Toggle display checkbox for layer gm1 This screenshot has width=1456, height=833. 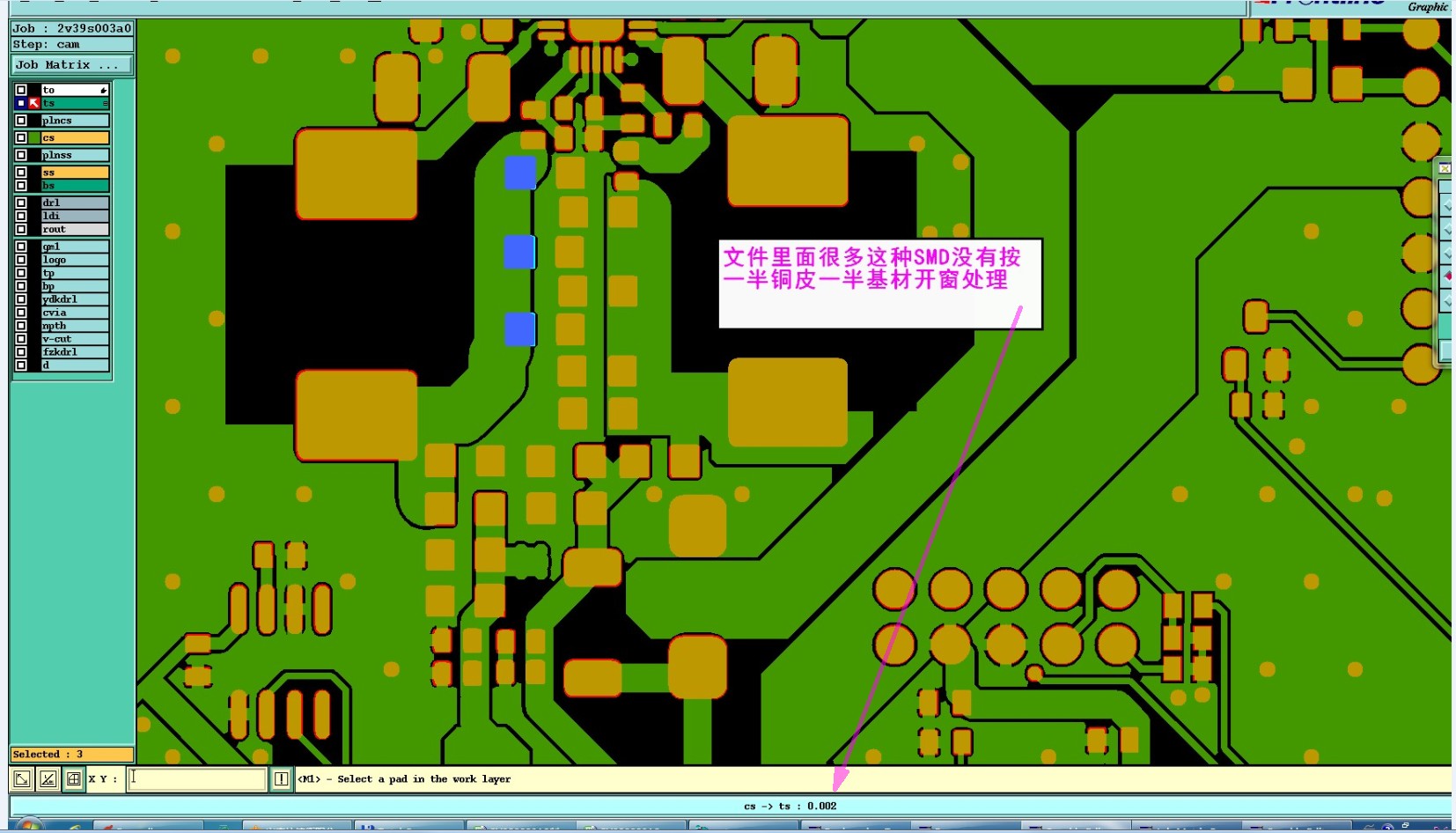click(x=21, y=247)
